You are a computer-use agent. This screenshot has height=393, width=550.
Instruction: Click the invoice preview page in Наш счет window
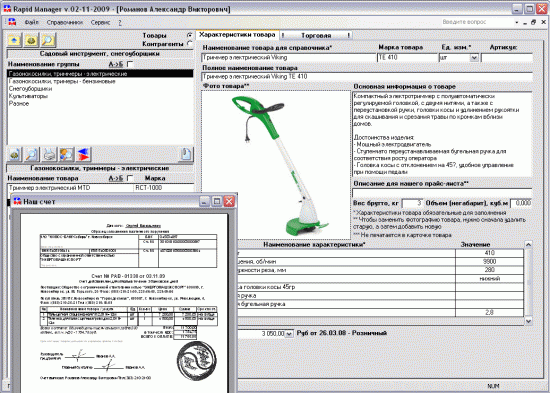pyautogui.click(x=124, y=303)
